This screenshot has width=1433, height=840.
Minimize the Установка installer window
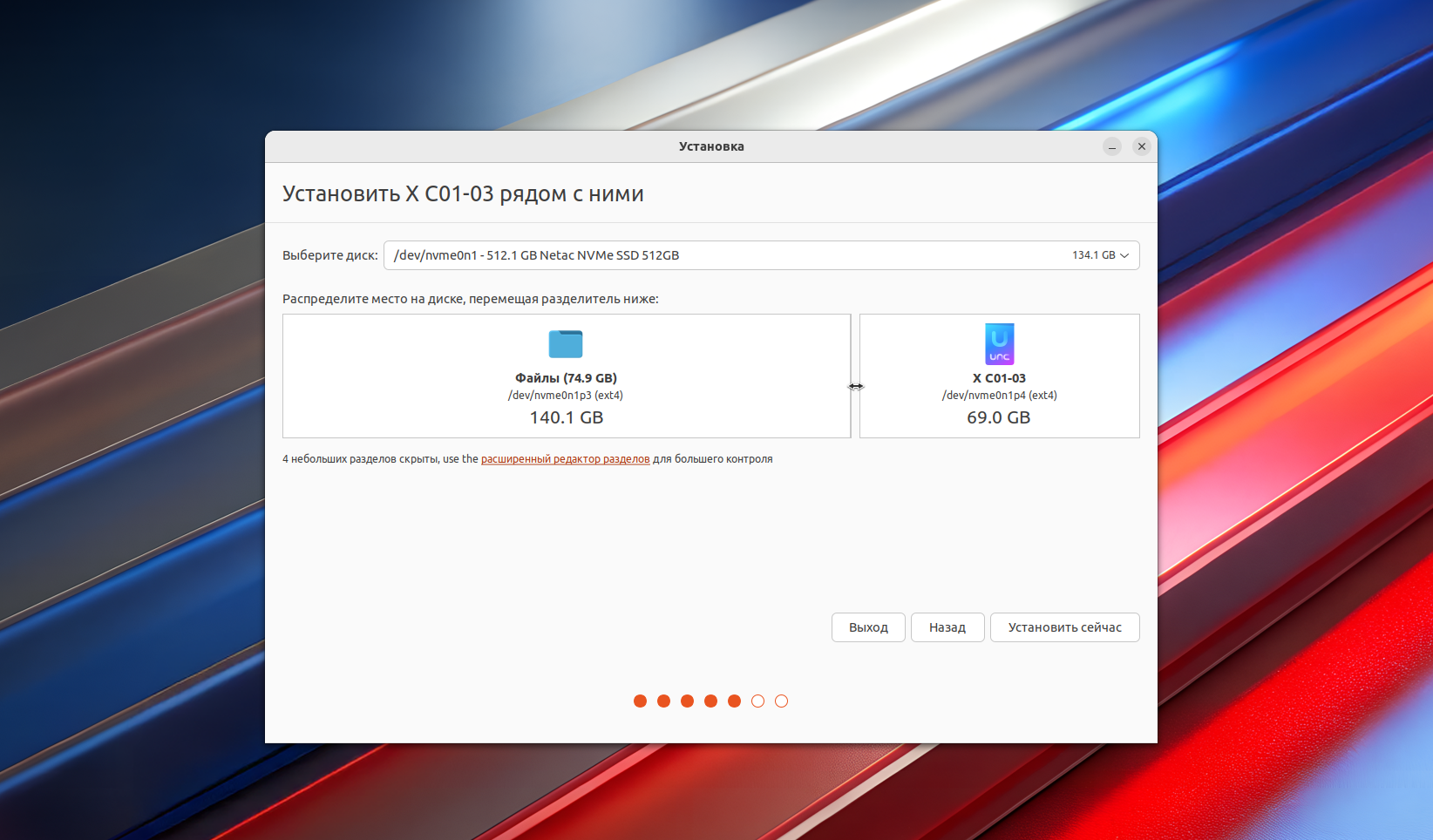click(x=1112, y=146)
